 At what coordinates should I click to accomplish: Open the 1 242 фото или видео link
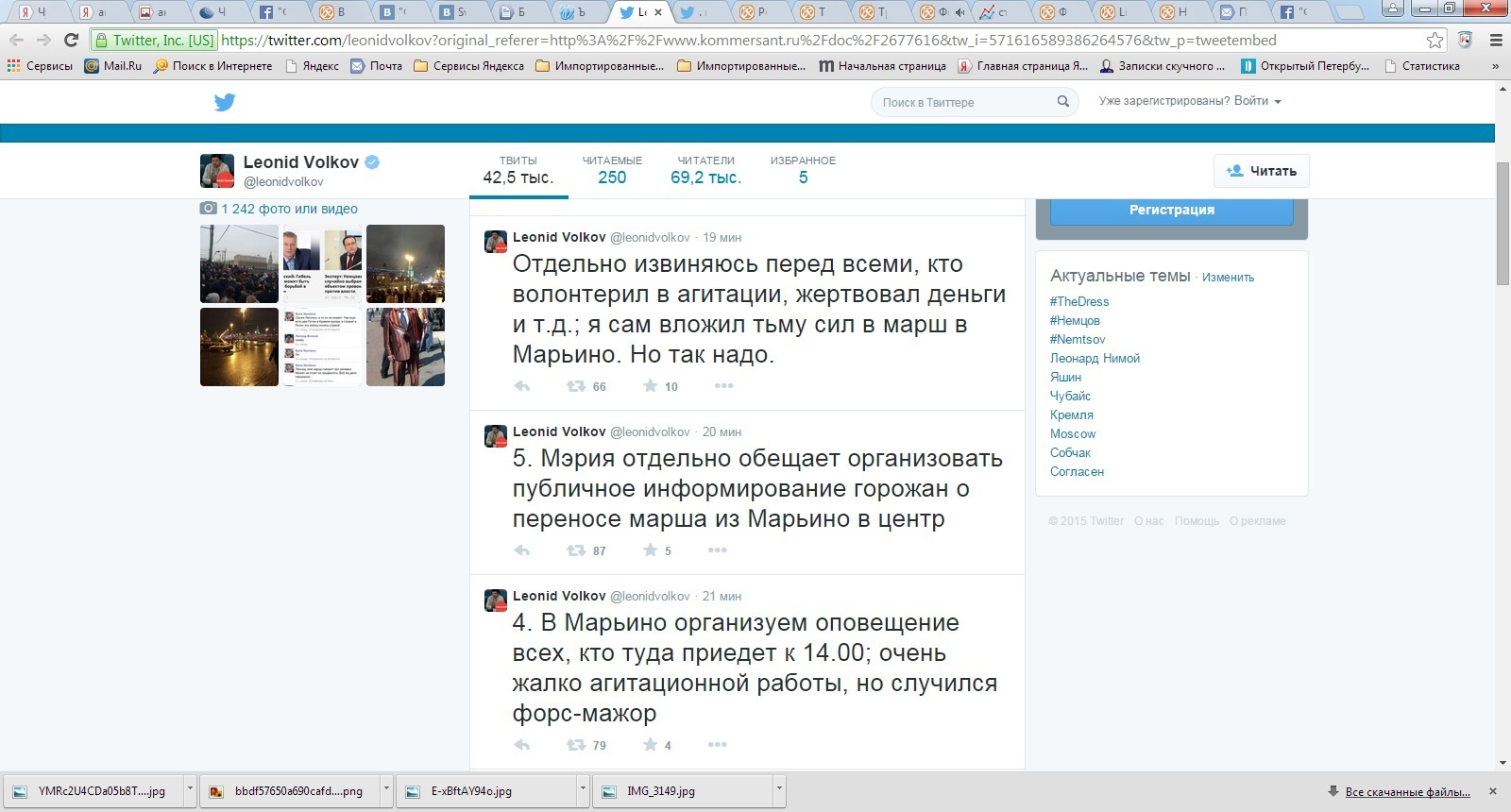[289, 209]
